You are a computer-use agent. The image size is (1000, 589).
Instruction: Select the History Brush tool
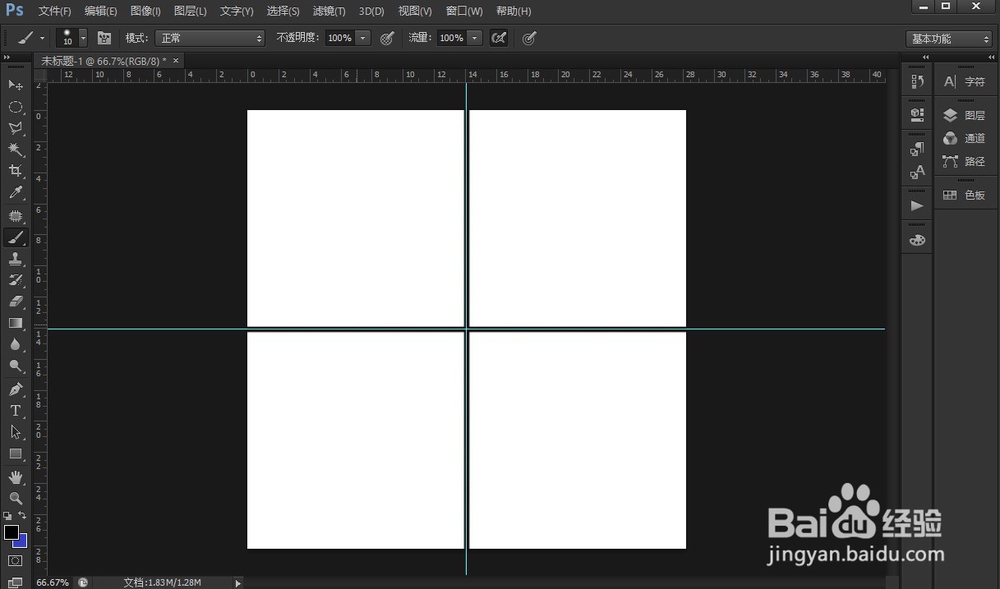pos(15,280)
